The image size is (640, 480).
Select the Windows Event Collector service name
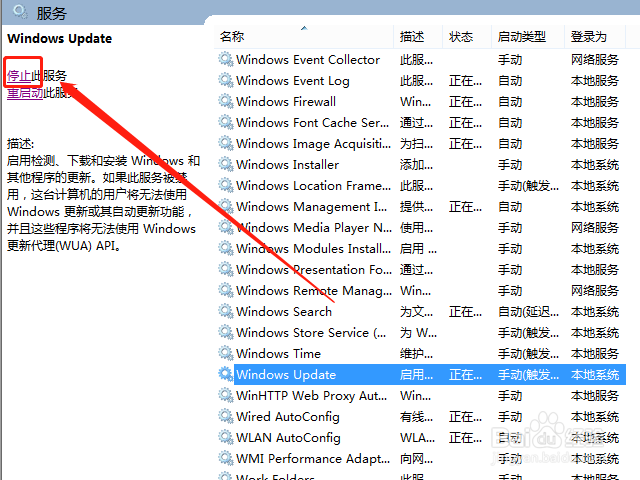(x=308, y=60)
